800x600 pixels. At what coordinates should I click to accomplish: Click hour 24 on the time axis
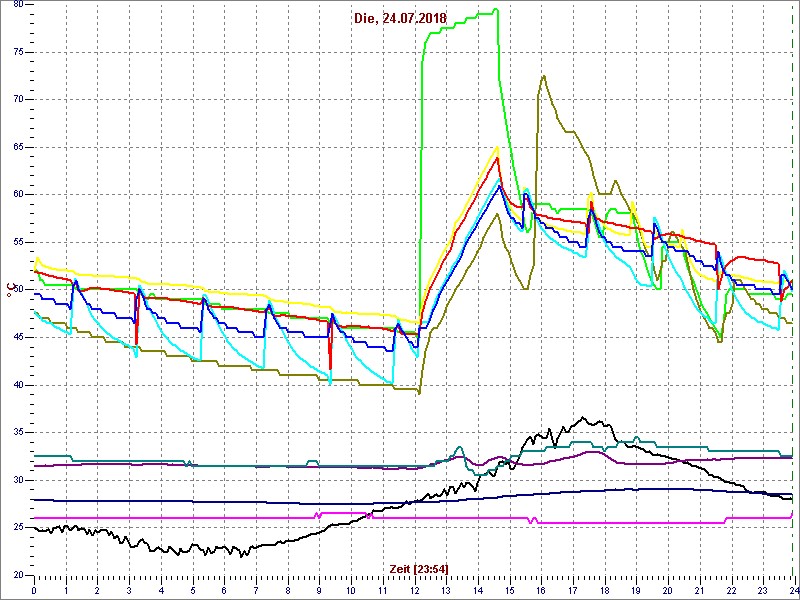click(793, 591)
